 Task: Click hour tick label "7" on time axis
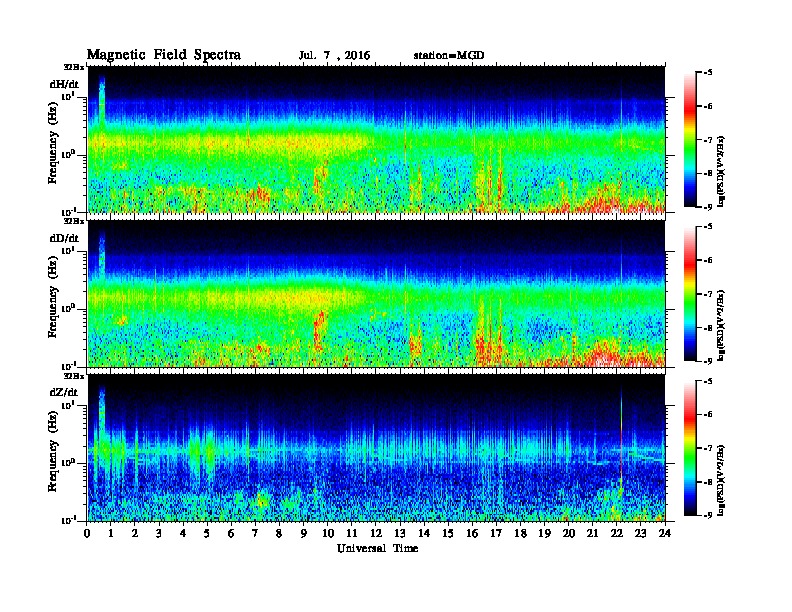[255, 534]
